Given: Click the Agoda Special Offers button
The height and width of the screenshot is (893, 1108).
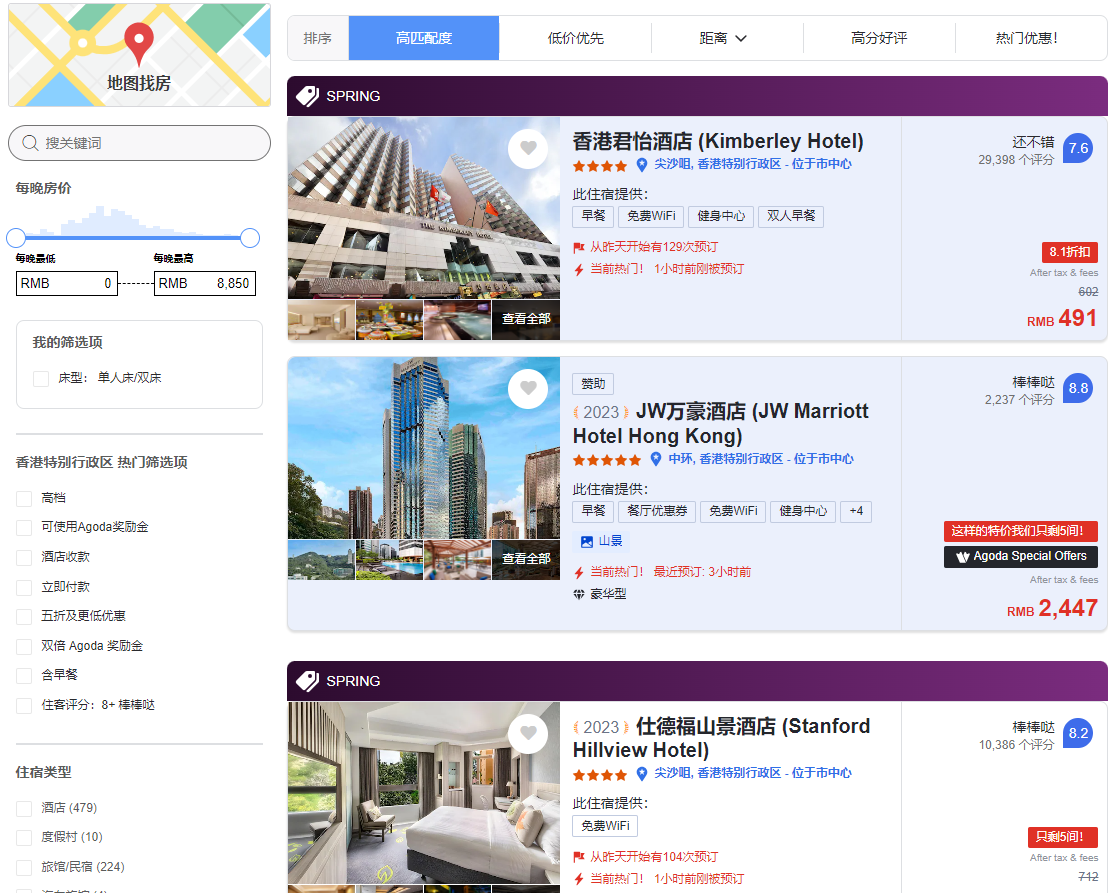Looking at the screenshot, I should pos(1020,556).
